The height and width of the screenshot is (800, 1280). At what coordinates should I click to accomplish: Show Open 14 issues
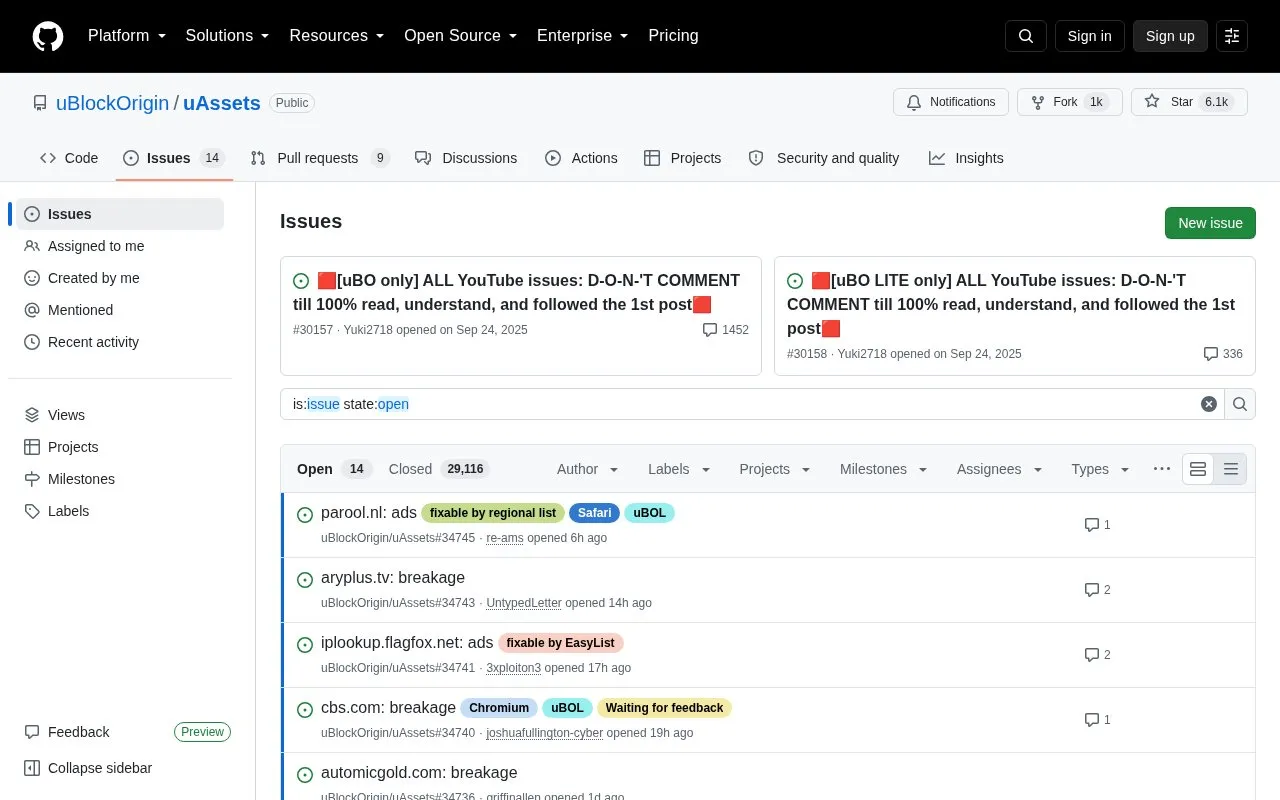(334, 469)
